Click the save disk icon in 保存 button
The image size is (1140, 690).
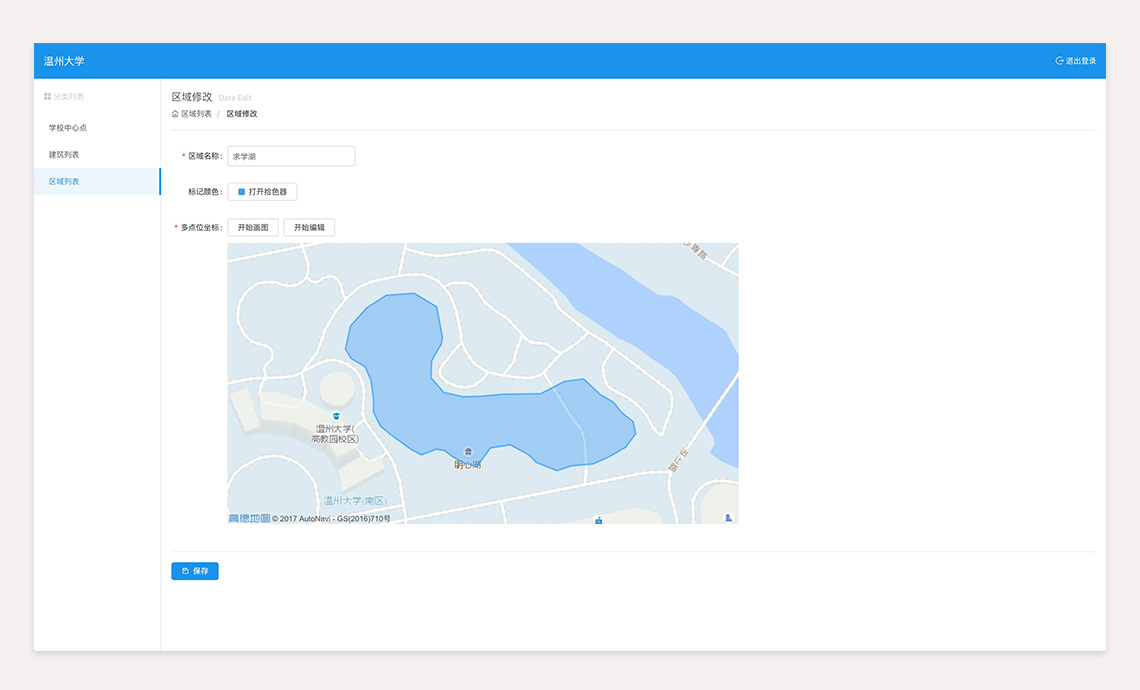[x=185, y=571]
